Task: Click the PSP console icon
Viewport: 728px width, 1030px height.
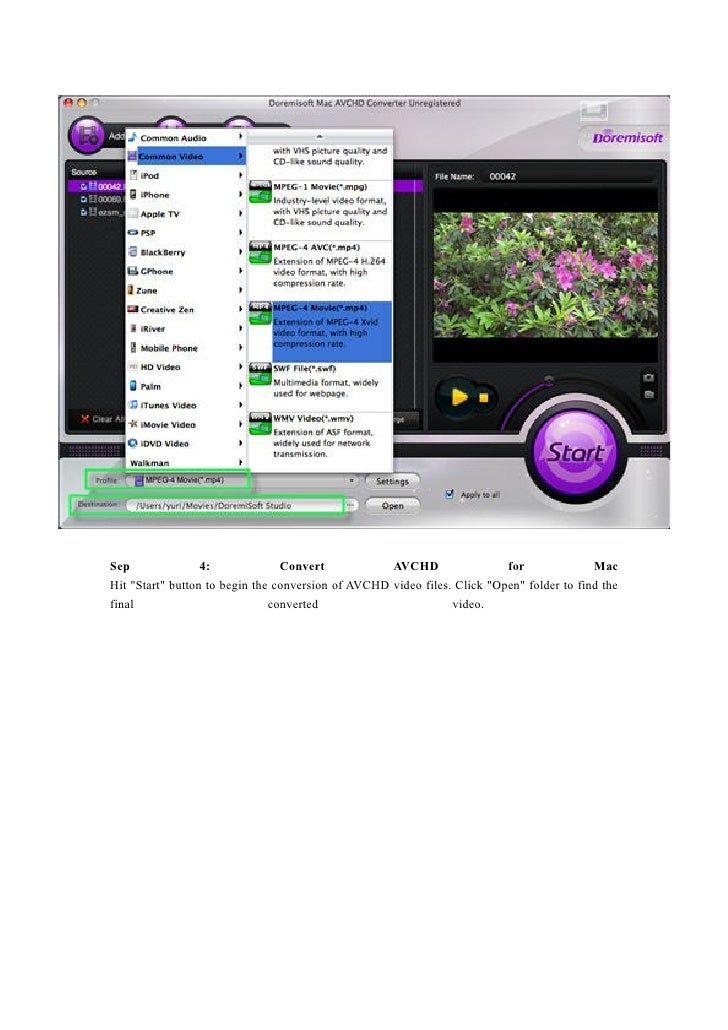Action: (133, 233)
